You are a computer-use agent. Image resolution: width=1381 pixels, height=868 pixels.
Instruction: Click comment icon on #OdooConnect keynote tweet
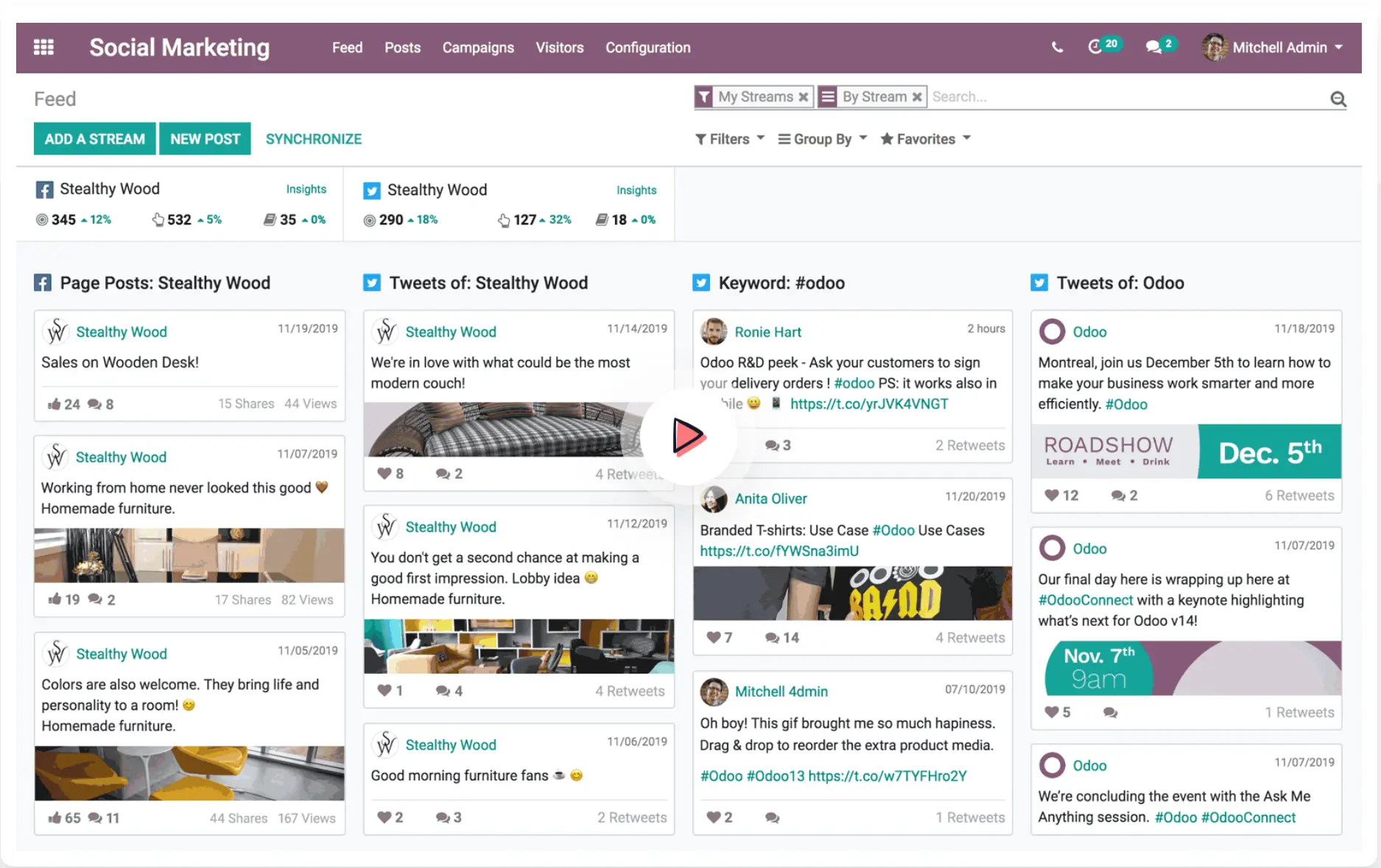pos(1111,713)
